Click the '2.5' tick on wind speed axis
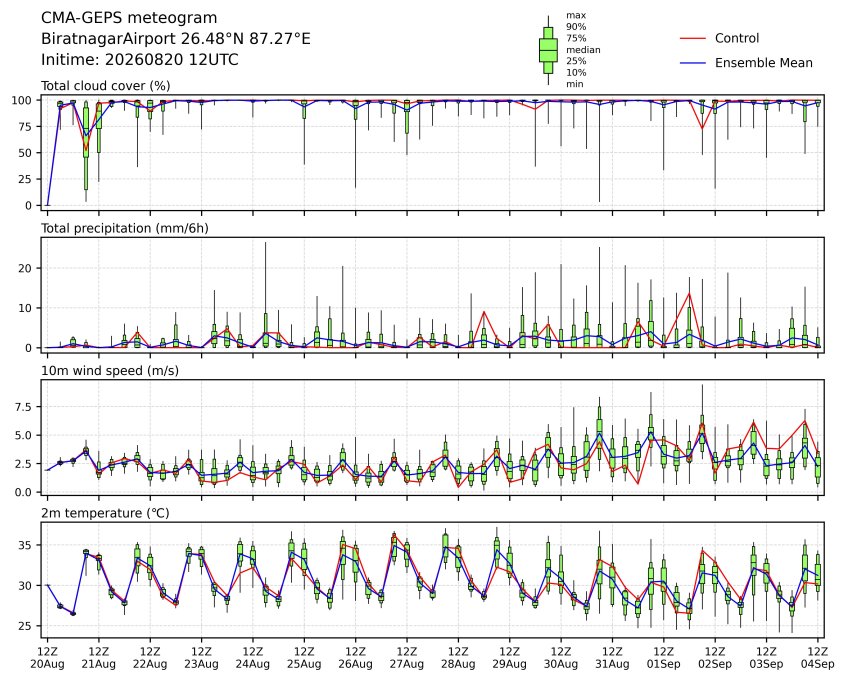This screenshot has width=846, height=681. pyautogui.click(x=24, y=464)
